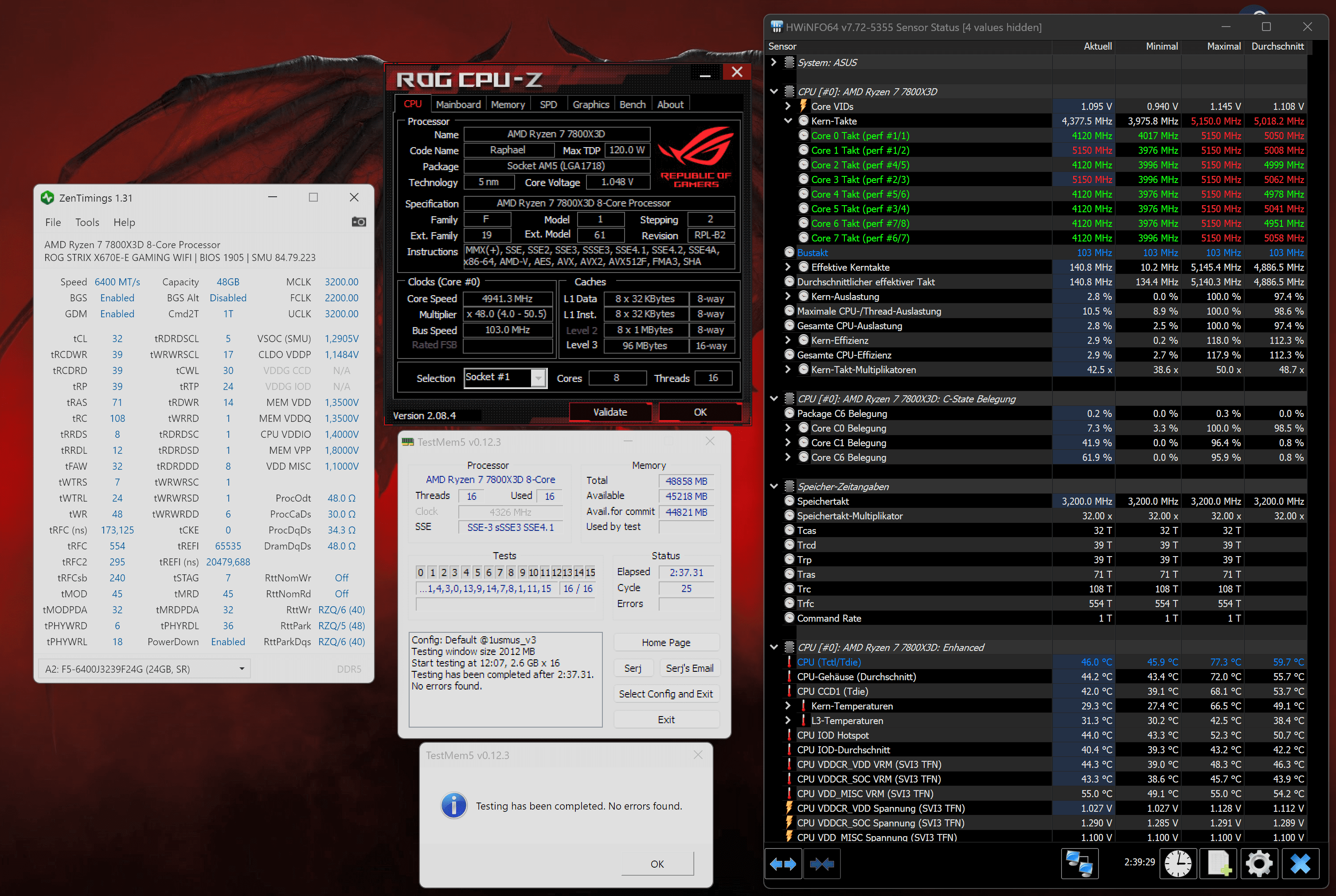Click the info icon in completion dialog
1336x896 pixels.
(454, 806)
